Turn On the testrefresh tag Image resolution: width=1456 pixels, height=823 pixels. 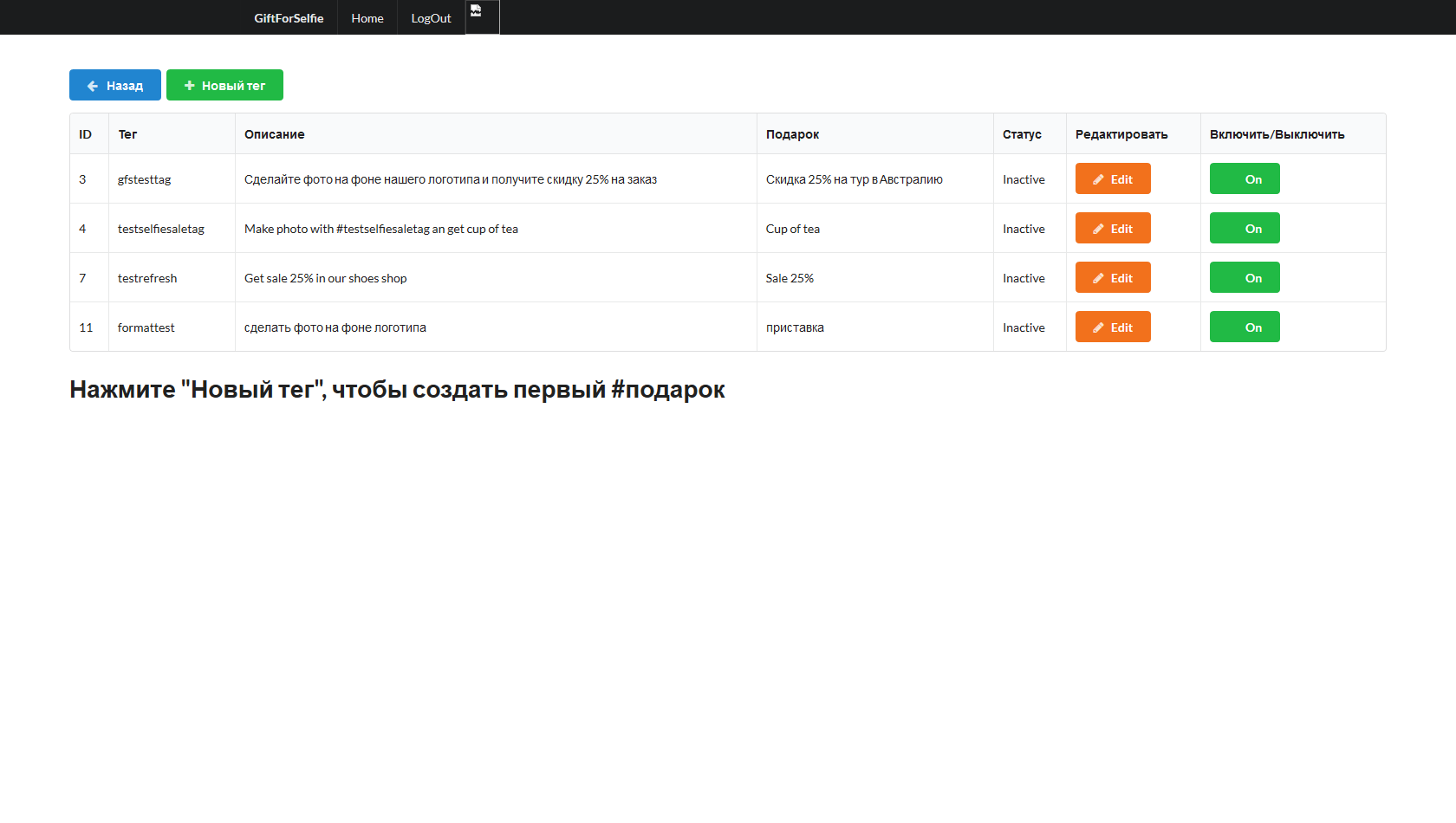pyautogui.click(x=1245, y=278)
